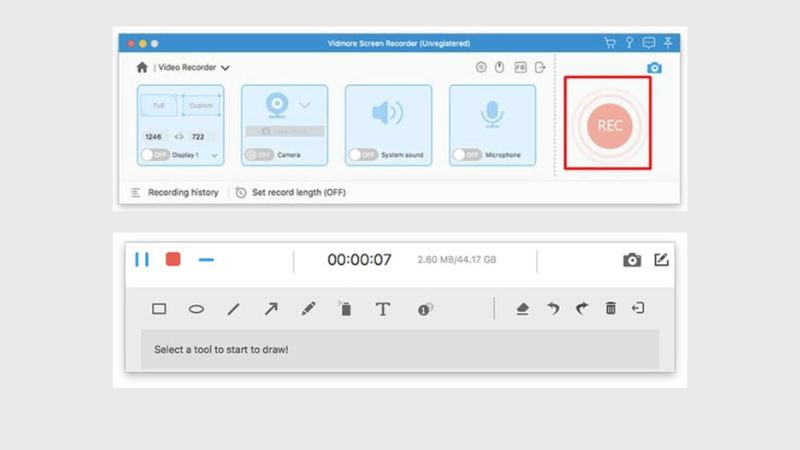Select the ellipse drawing tool

pyautogui.click(x=196, y=309)
